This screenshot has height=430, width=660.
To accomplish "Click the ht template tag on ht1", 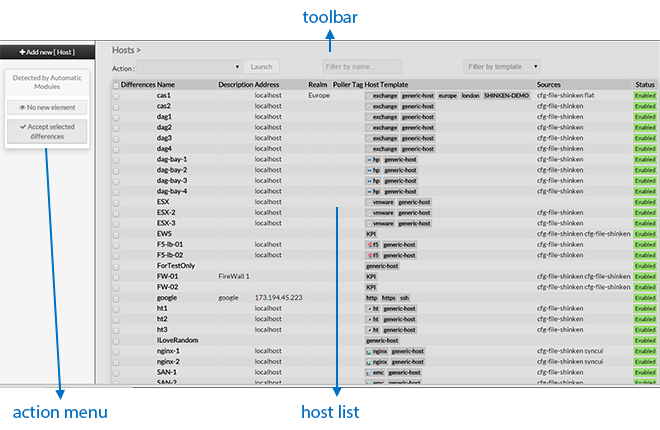I will 374,308.
